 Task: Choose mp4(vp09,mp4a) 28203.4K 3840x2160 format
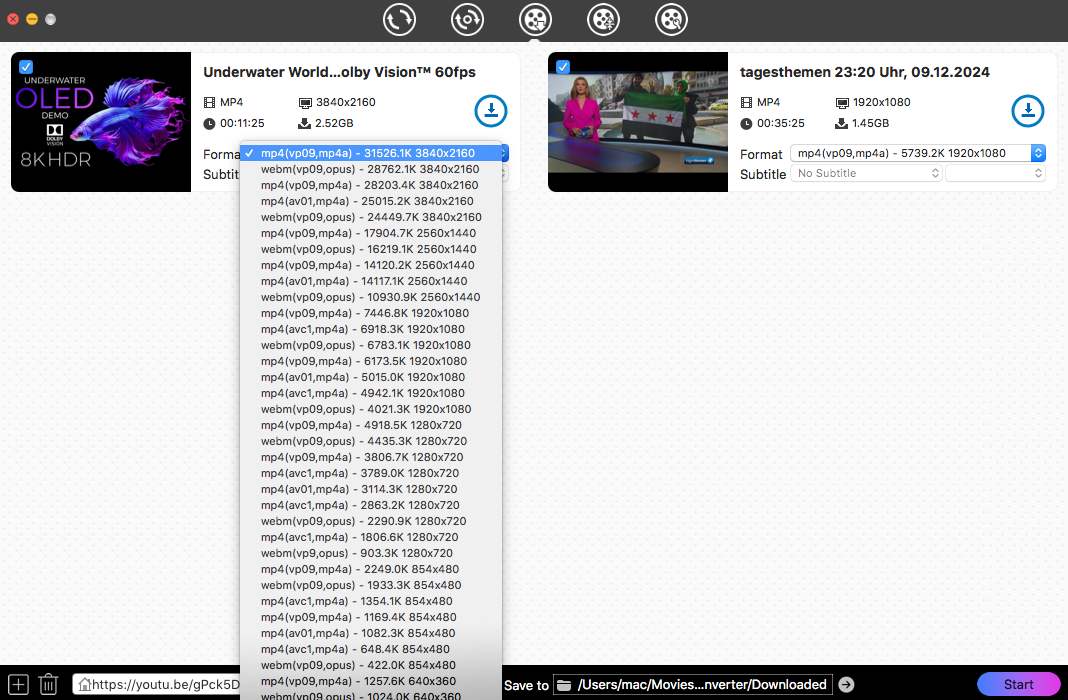371,185
